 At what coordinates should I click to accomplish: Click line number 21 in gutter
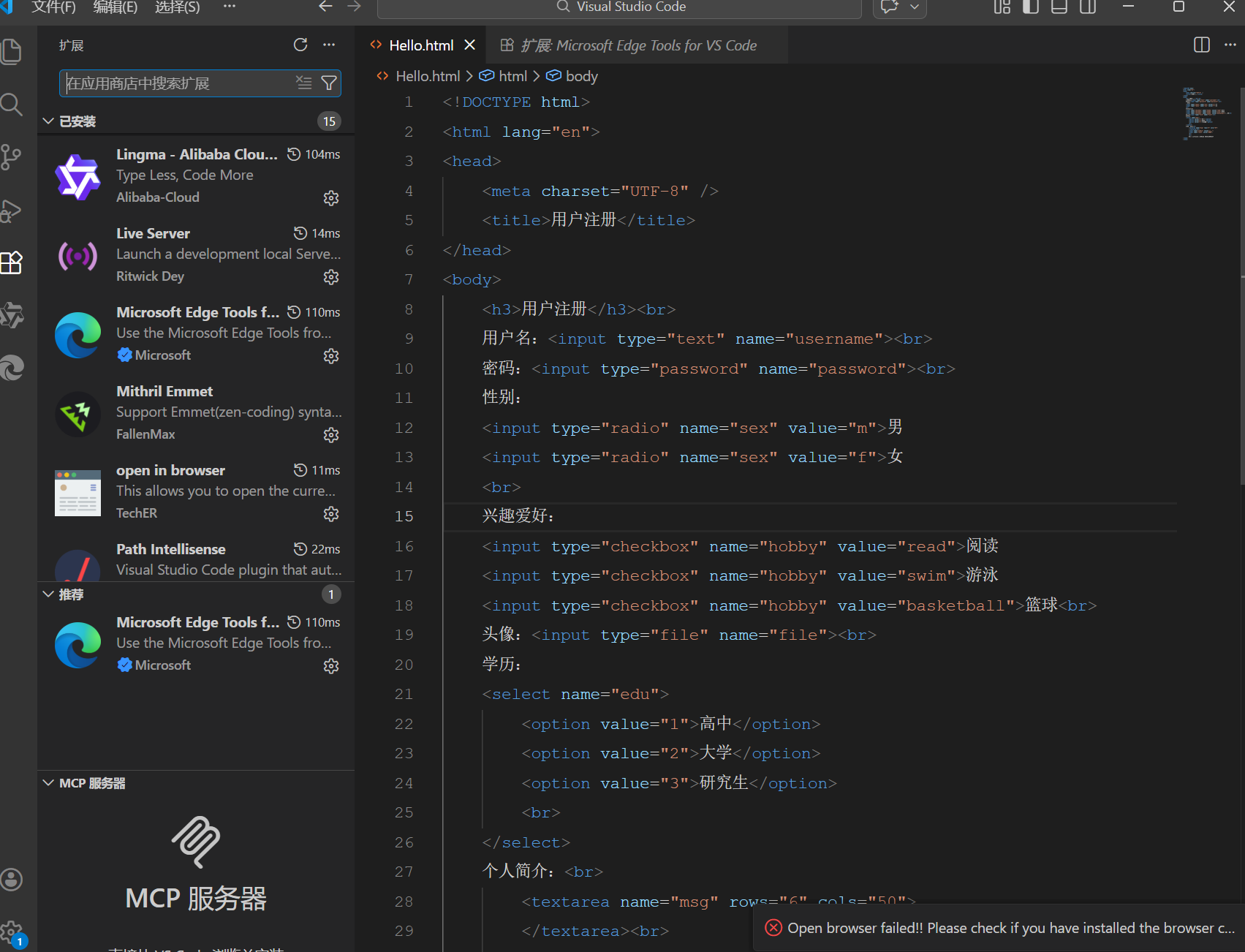coord(404,694)
